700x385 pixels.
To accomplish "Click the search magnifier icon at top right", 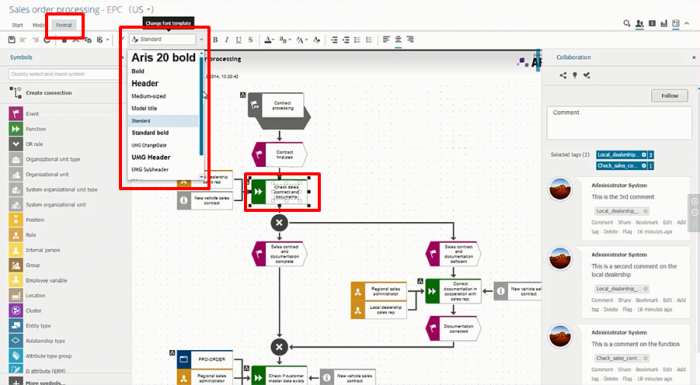I will click(x=627, y=23).
